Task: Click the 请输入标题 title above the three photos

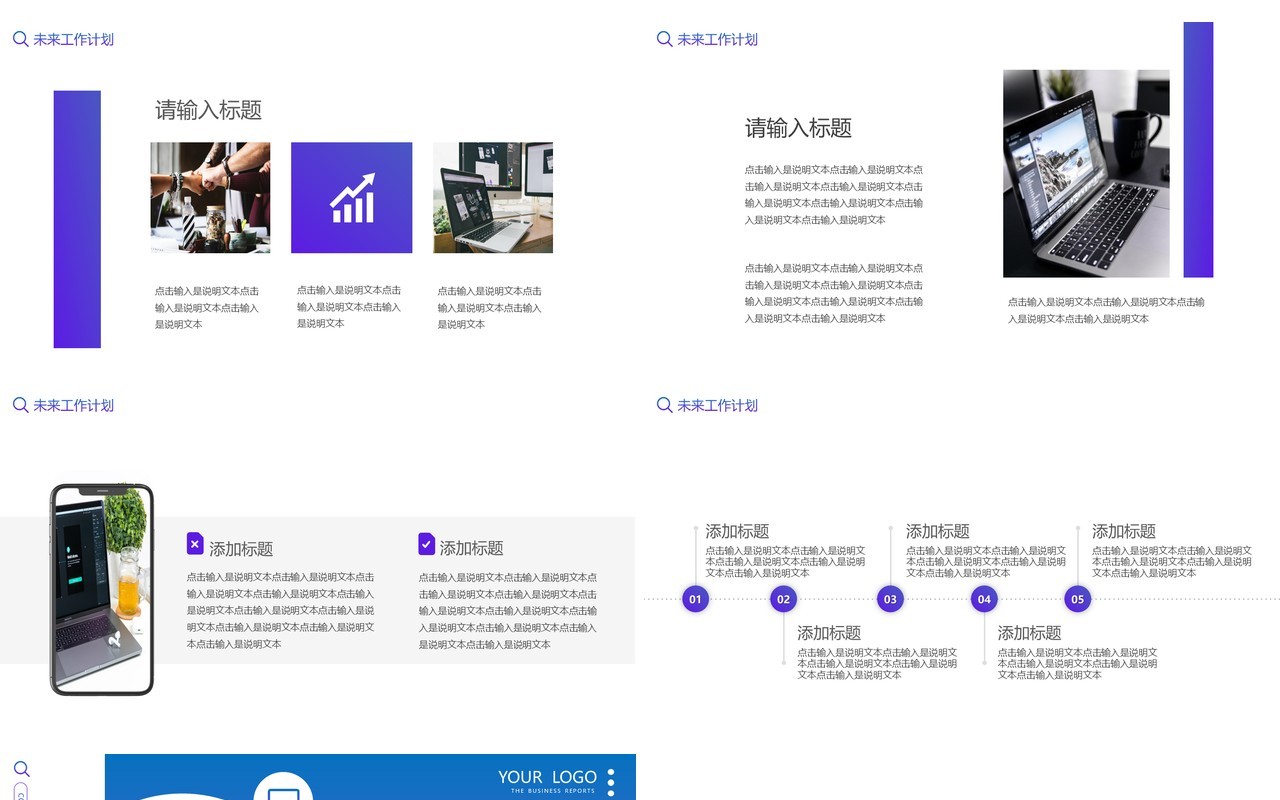Action: (208, 110)
